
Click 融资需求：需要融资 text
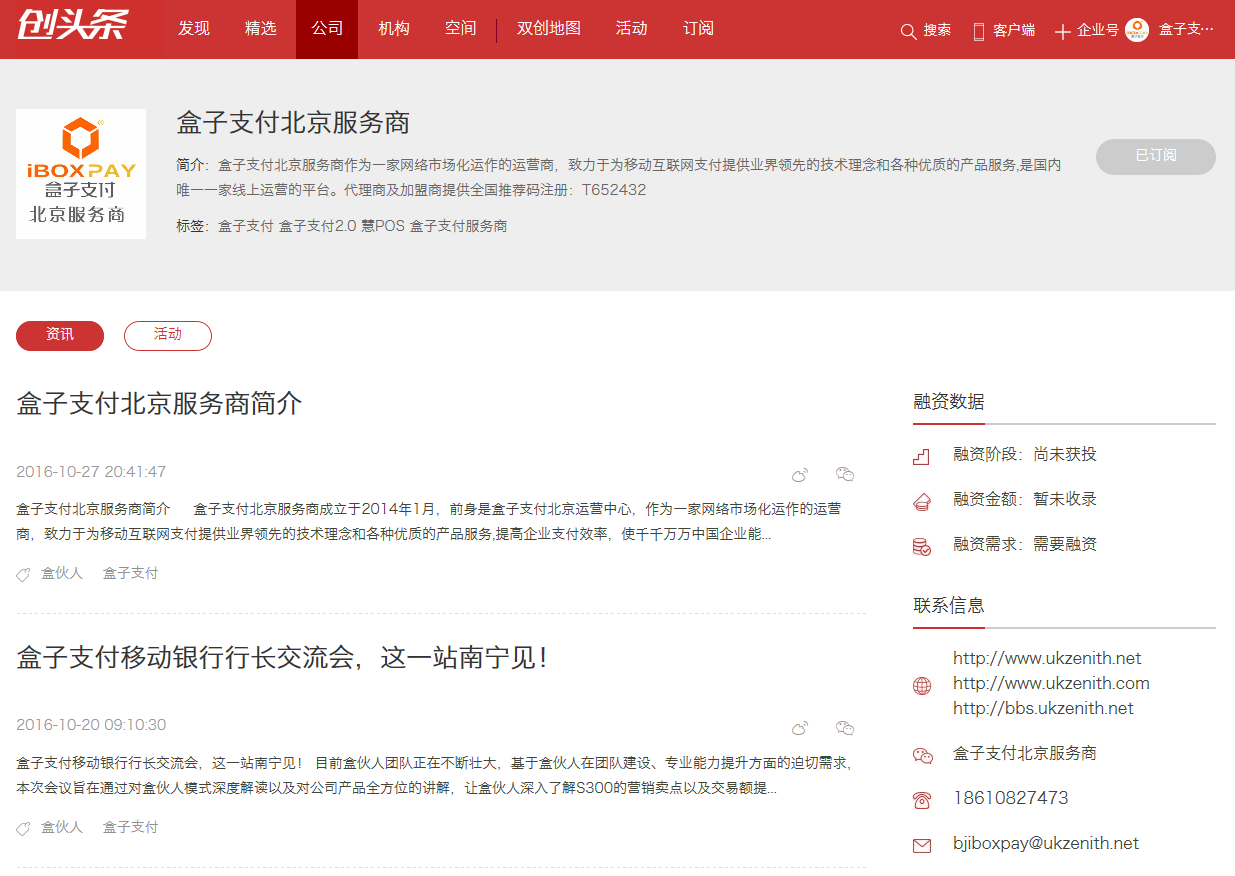click(1025, 545)
